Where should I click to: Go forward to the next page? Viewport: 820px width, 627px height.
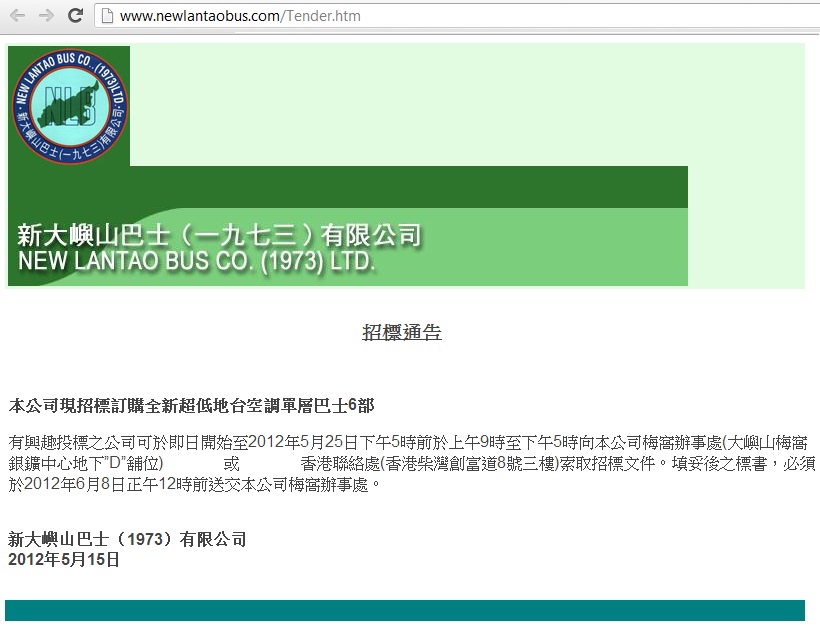pos(47,16)
